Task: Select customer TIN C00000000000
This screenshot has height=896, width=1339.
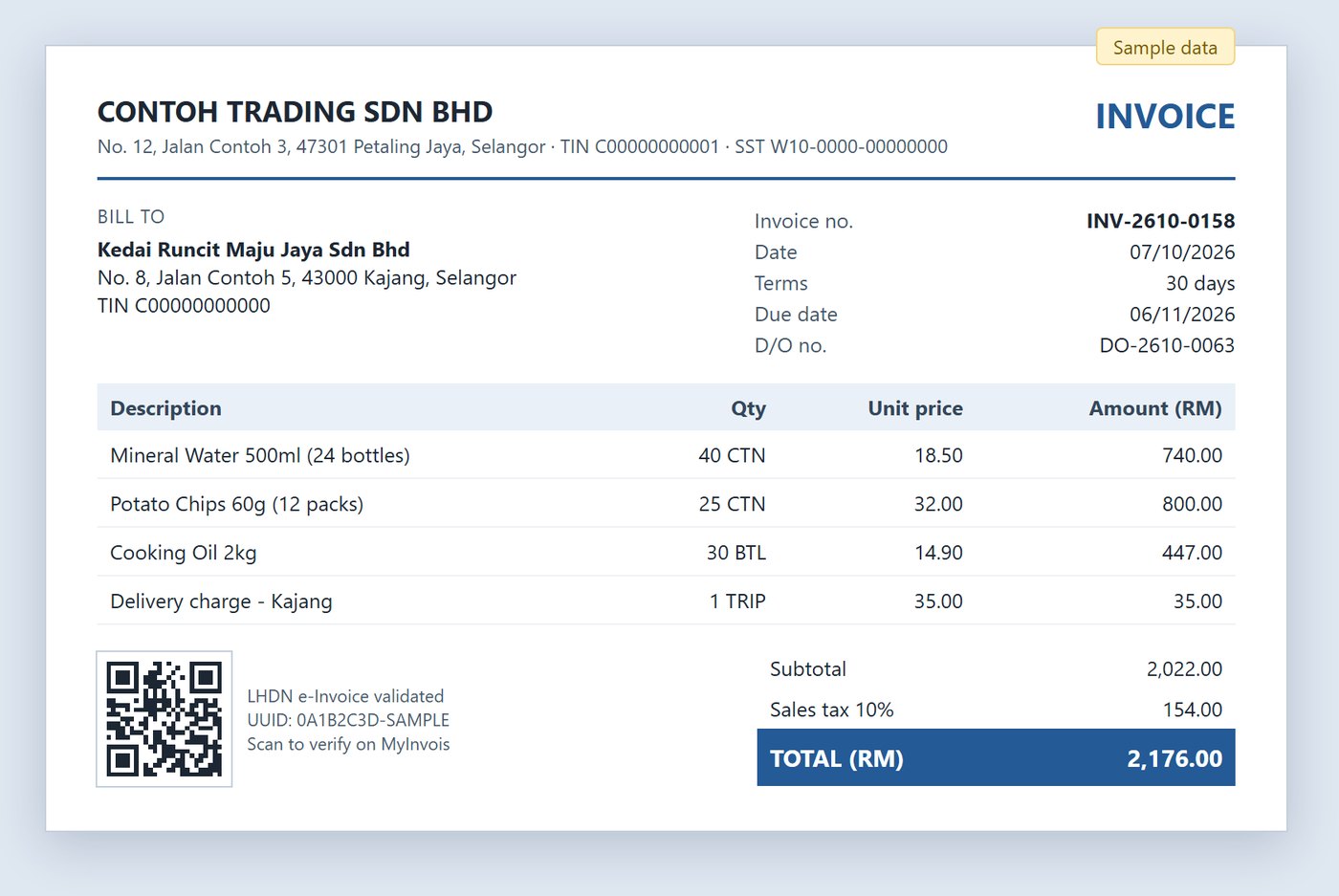Action: pos(184,306)
